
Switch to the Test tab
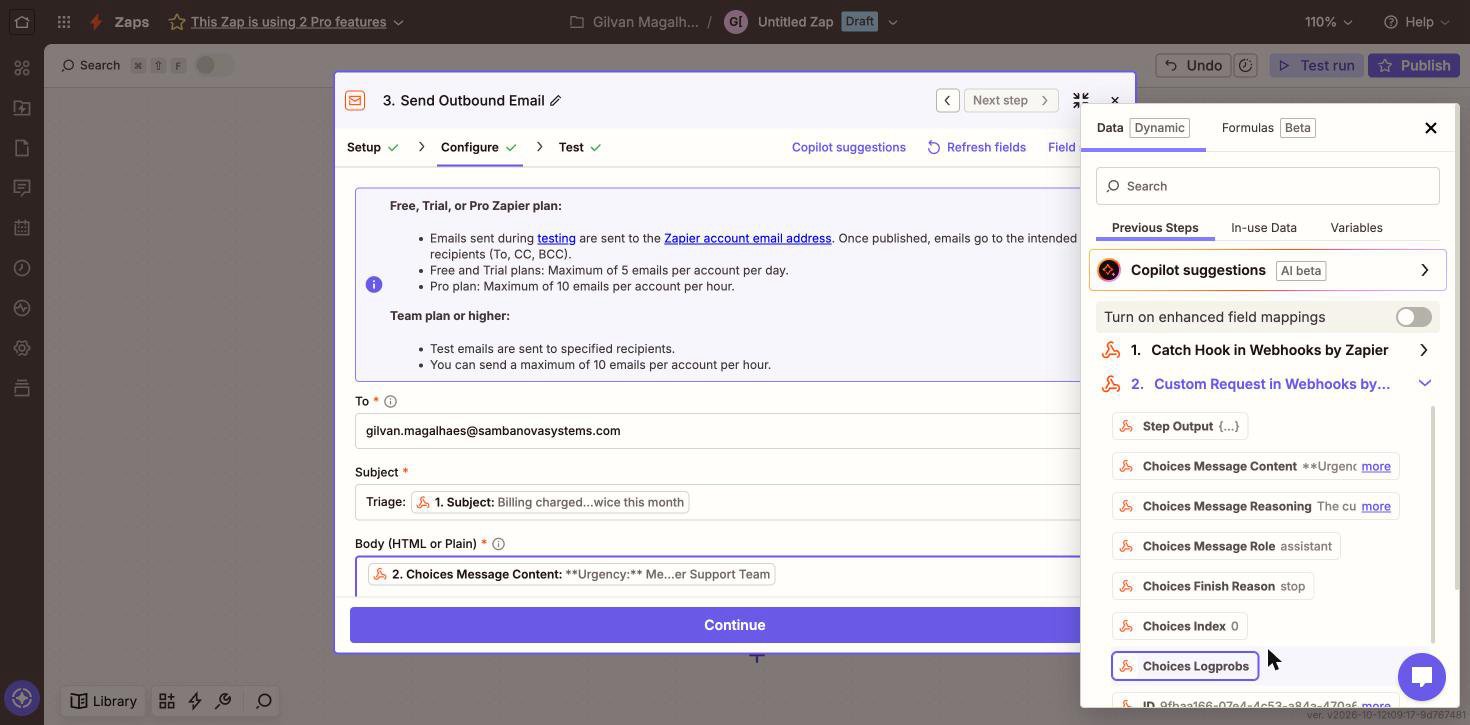point(580,147)
